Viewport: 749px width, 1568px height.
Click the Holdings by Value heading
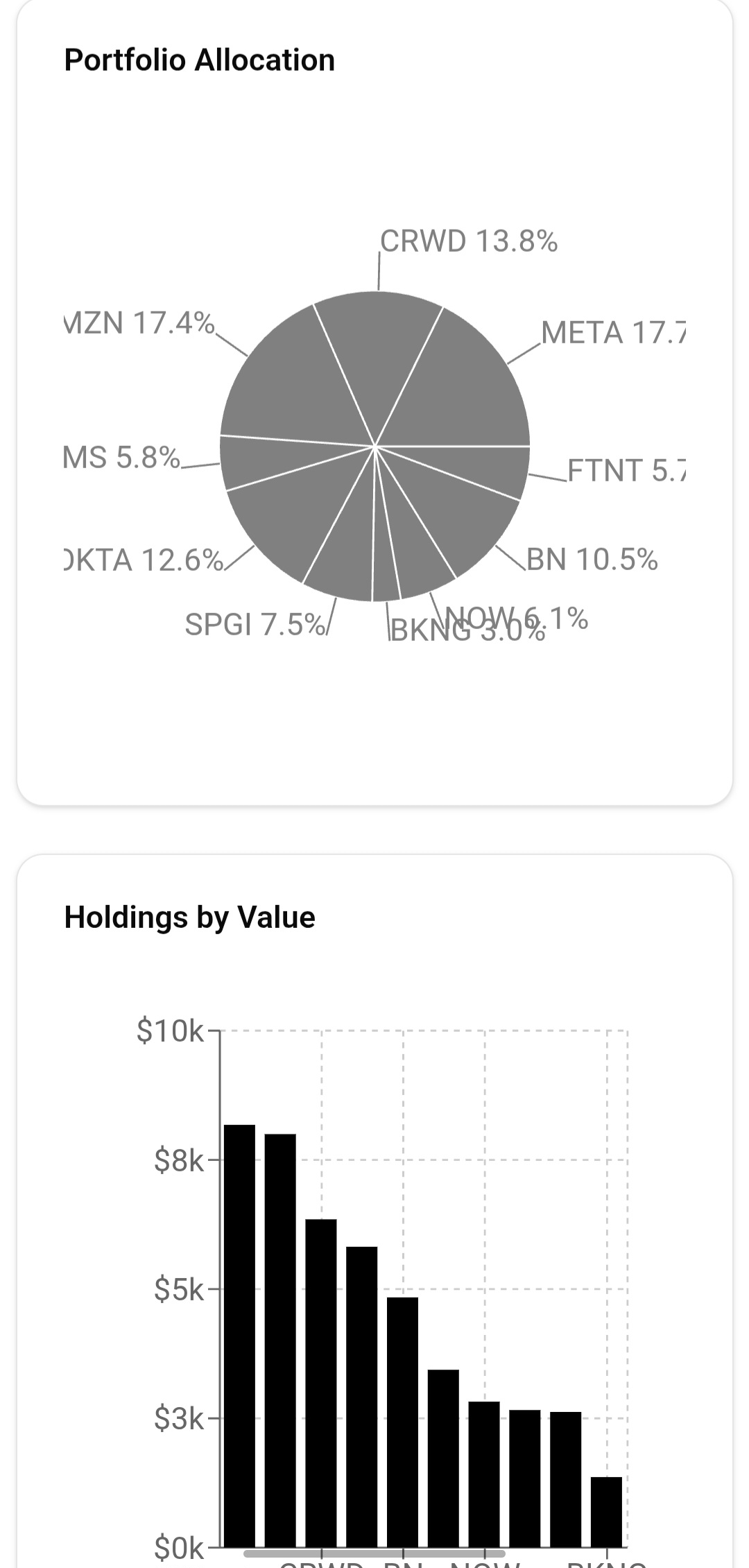190,917
